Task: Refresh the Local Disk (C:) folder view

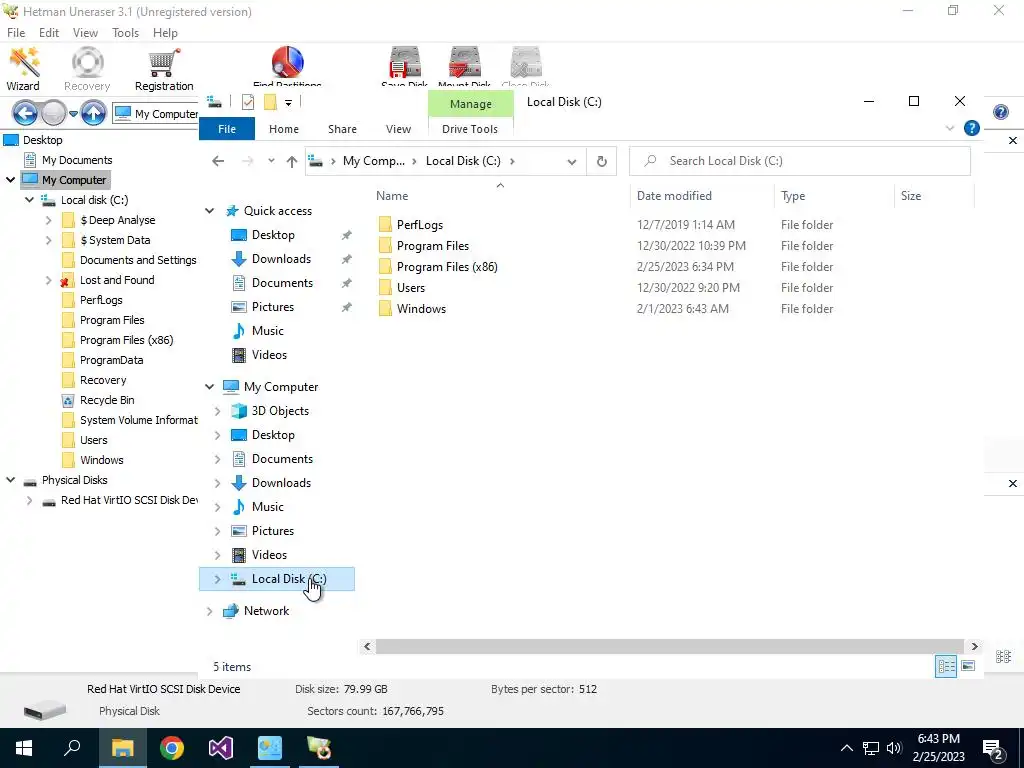Action: click(x=601, y=161)
